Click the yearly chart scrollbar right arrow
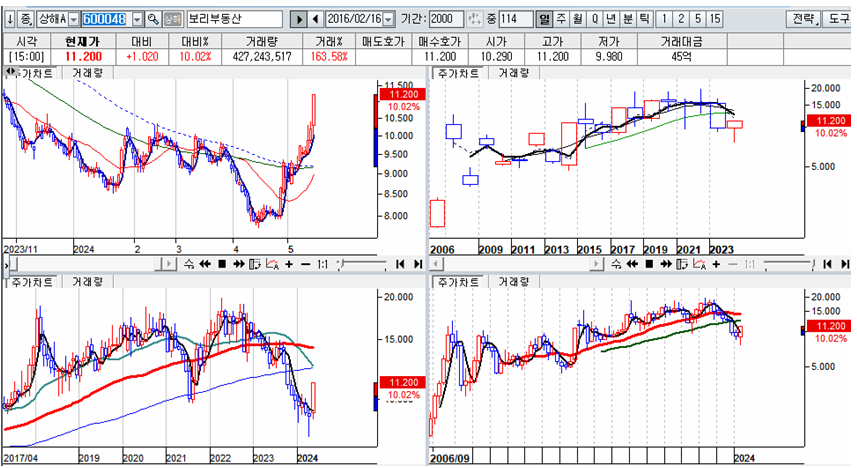Viewport: 857px width, 468px height. 597,264
